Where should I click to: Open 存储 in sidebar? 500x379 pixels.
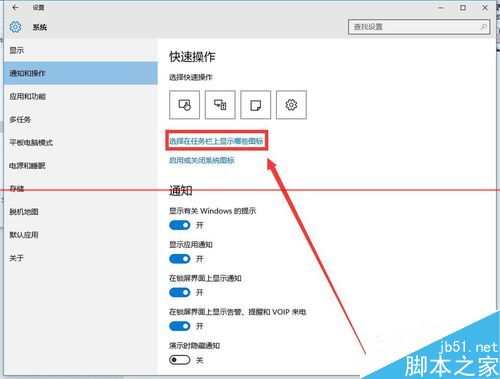click(x=81, y=189)
